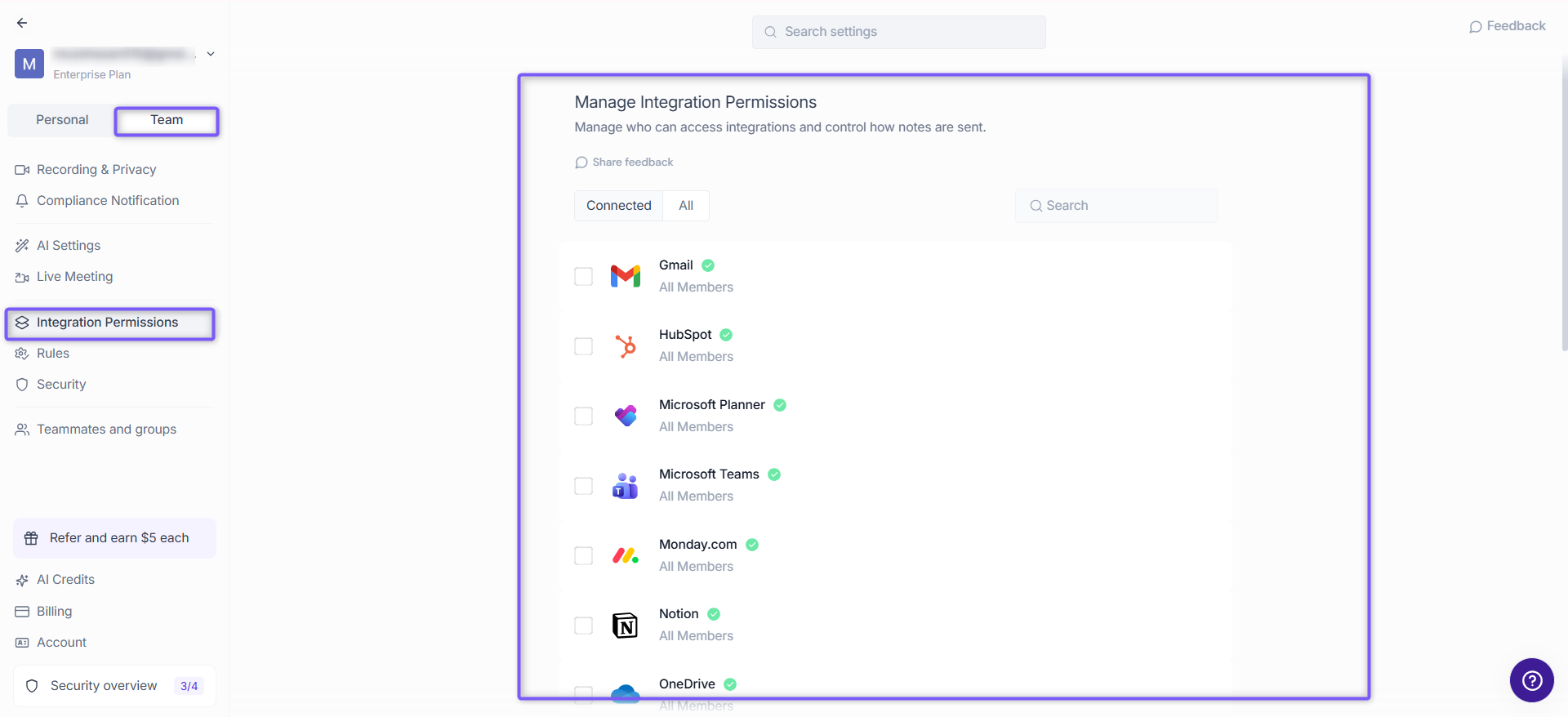
Task: Click Monday.com's green connected checkmark
Action: tap(752, 545)
